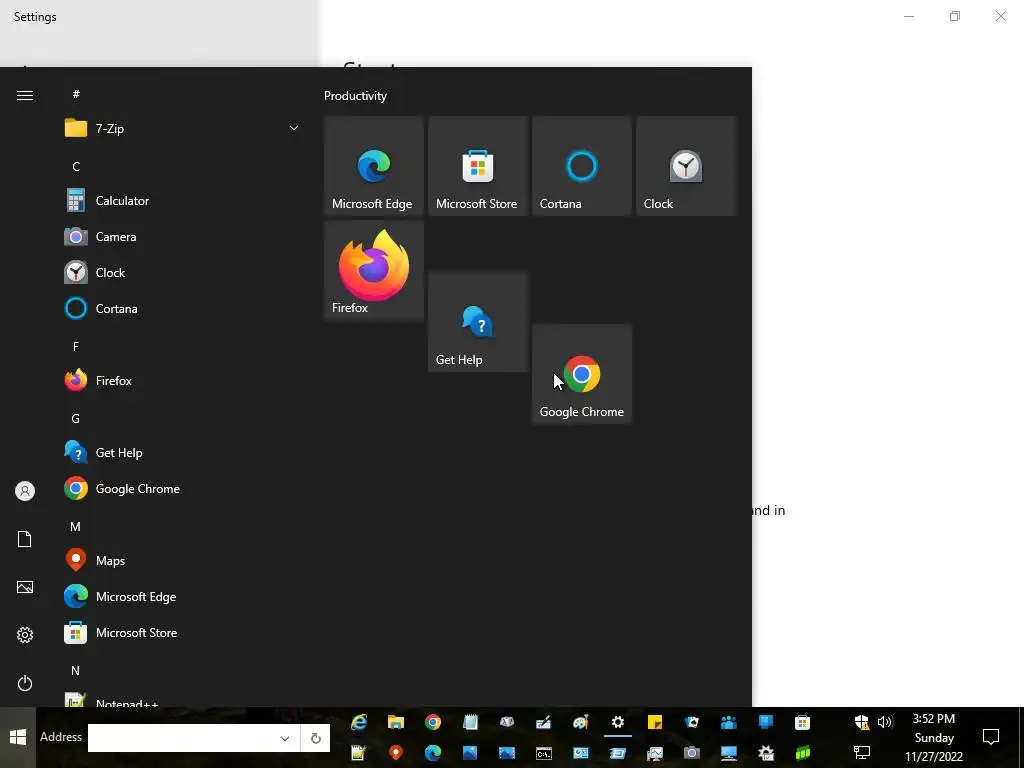This screenshot has width=1024, height=768.
Task: Launch the large Firefox tile
Action: pyautogui.click(x=374, y=270)
